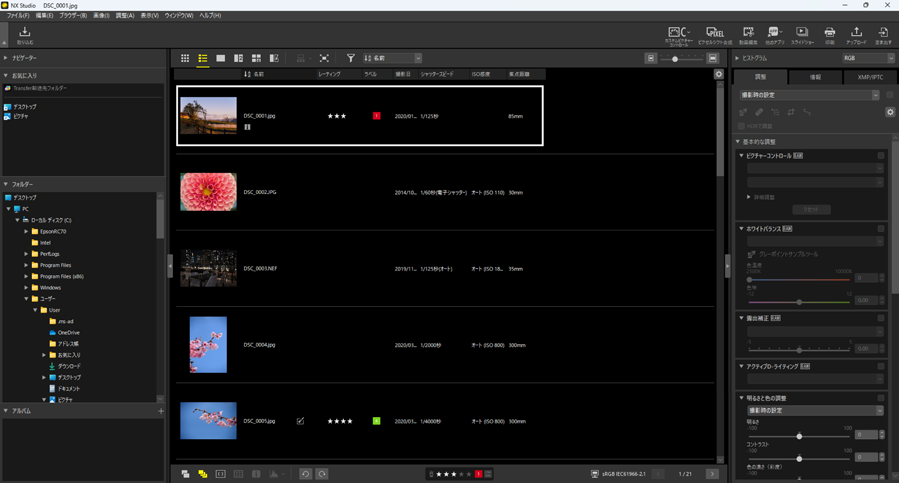Open the 画像(I) menu

click(101, 16)
